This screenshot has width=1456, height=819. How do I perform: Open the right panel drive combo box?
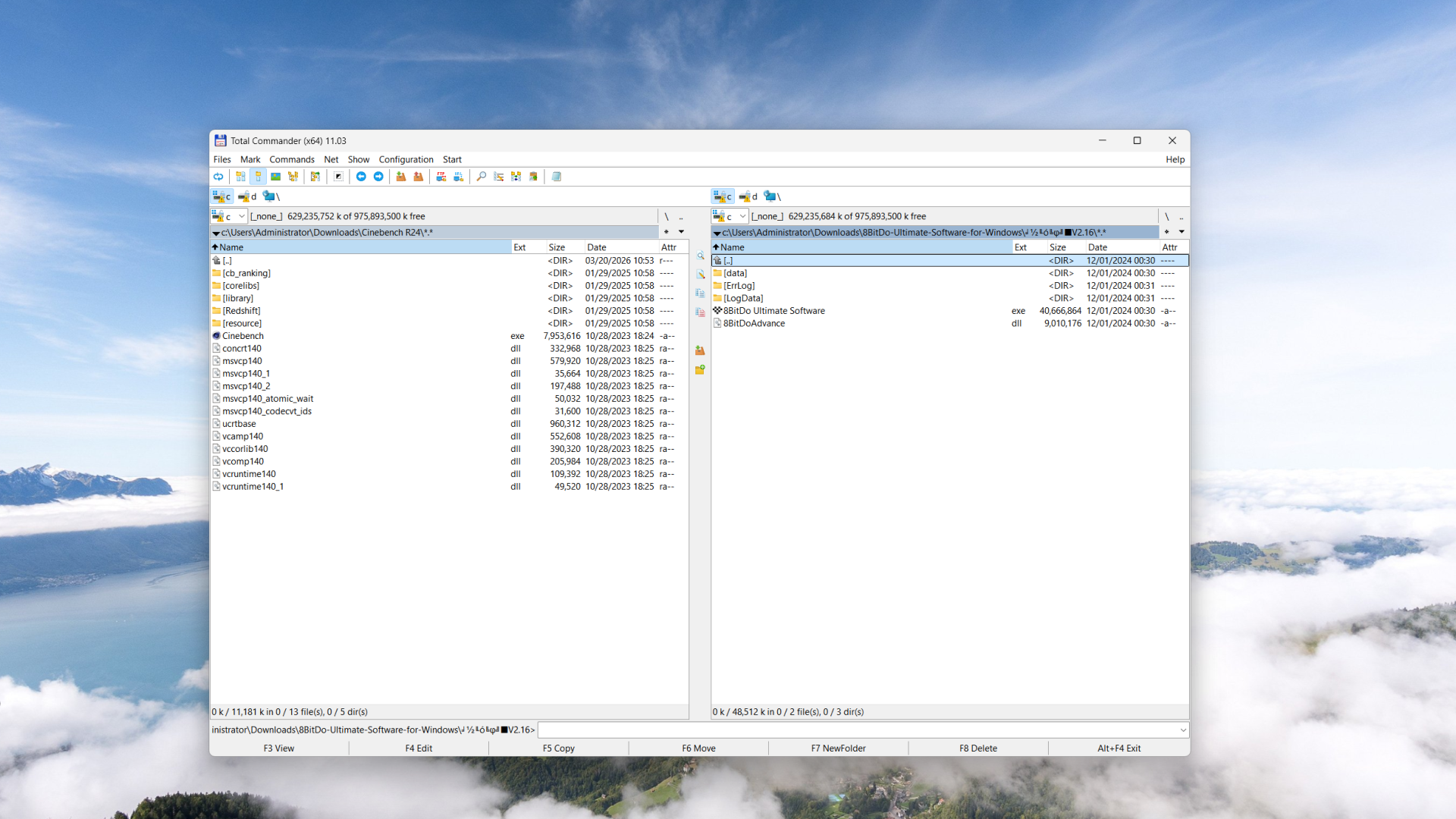click(730, 216)
